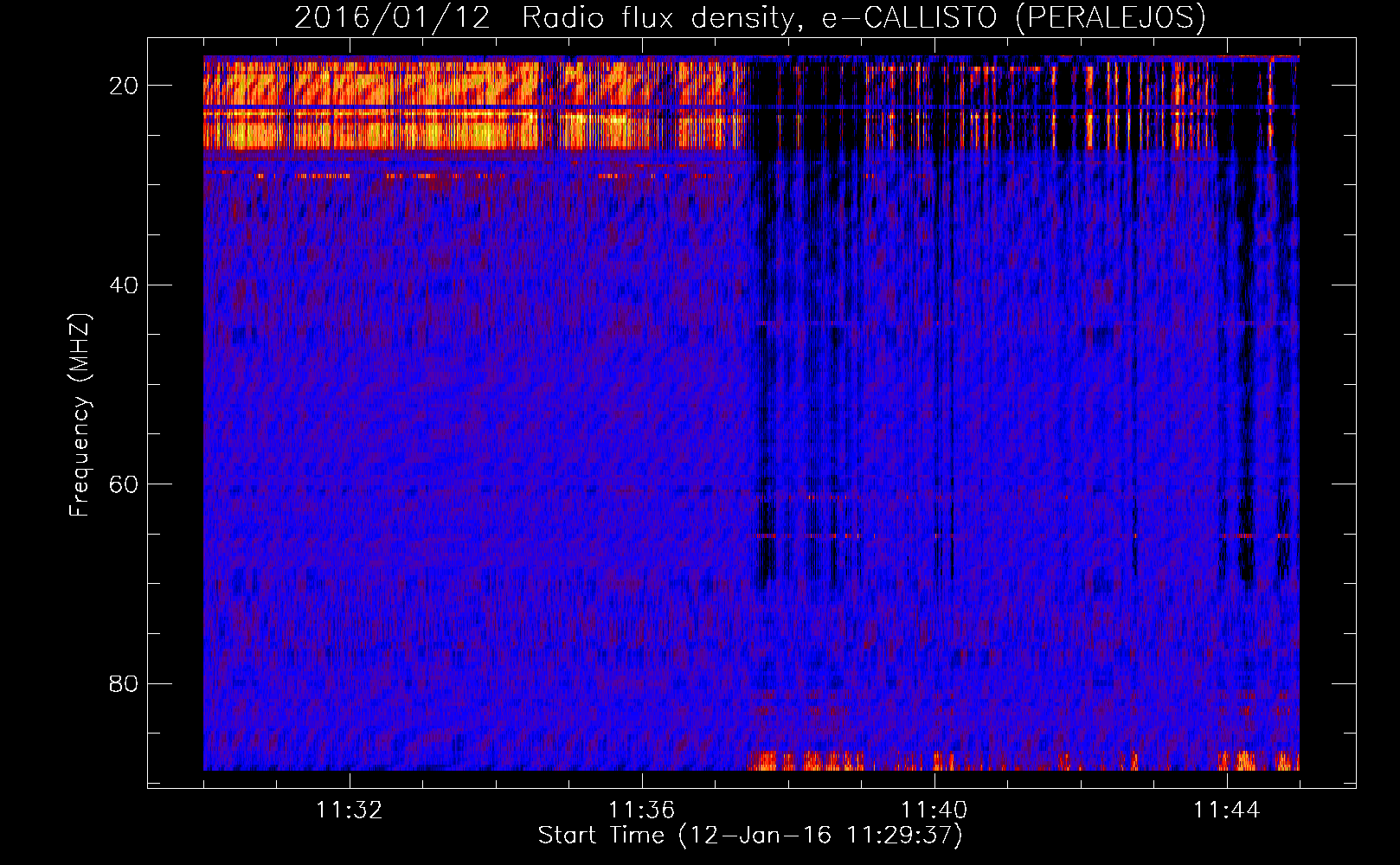Click the 11:44 time tick label

point(1227,811)
